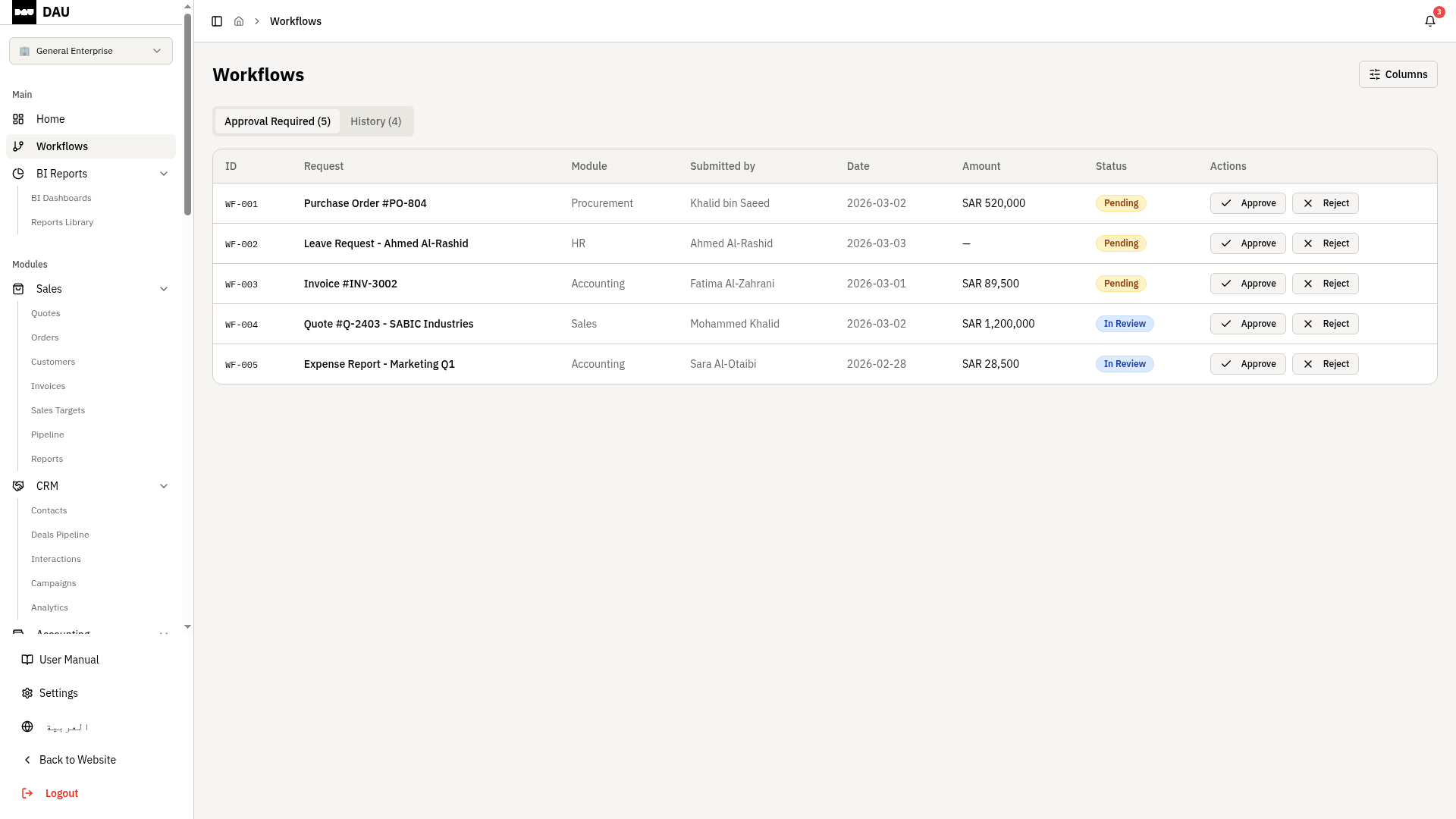Open User Manual book icon
The width and height of the screenshot is (1456, 819).
coord(27,660)
